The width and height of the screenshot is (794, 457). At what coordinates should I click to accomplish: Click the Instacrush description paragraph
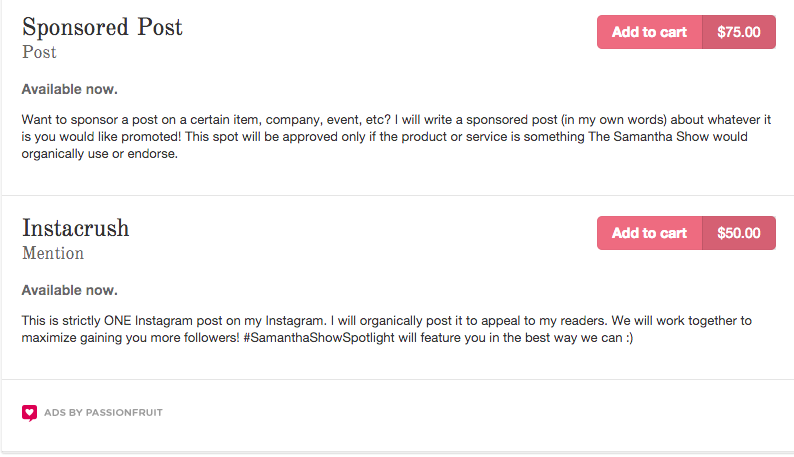tap(386, 329)
